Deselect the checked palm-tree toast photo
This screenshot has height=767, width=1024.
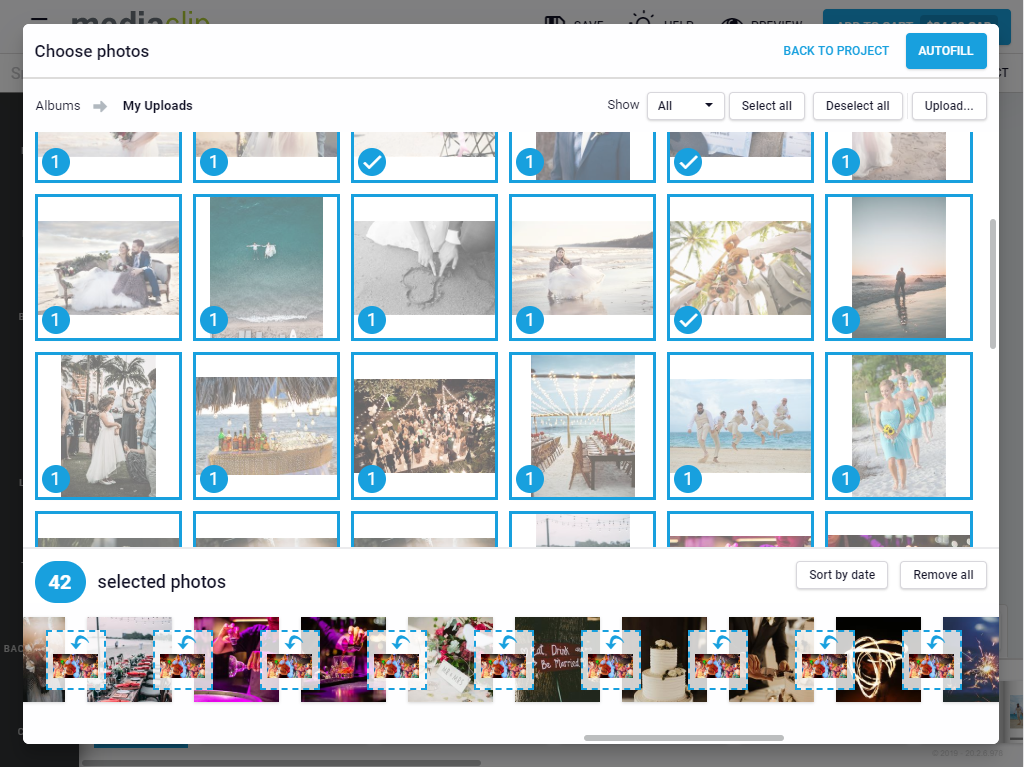(x=687, y=320)
